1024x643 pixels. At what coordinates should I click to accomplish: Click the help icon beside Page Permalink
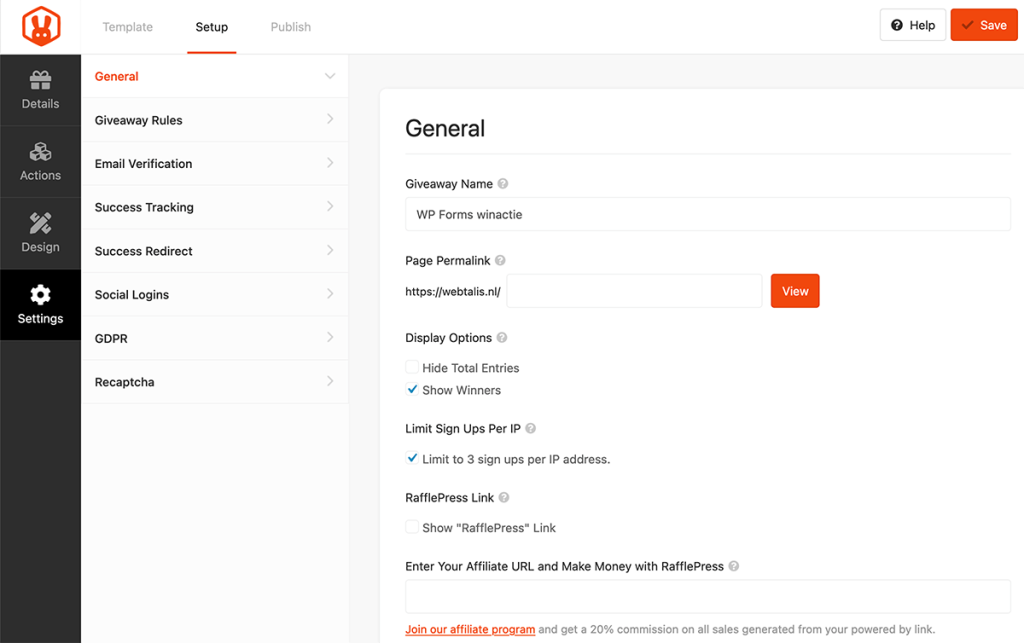tap(501, 261)
